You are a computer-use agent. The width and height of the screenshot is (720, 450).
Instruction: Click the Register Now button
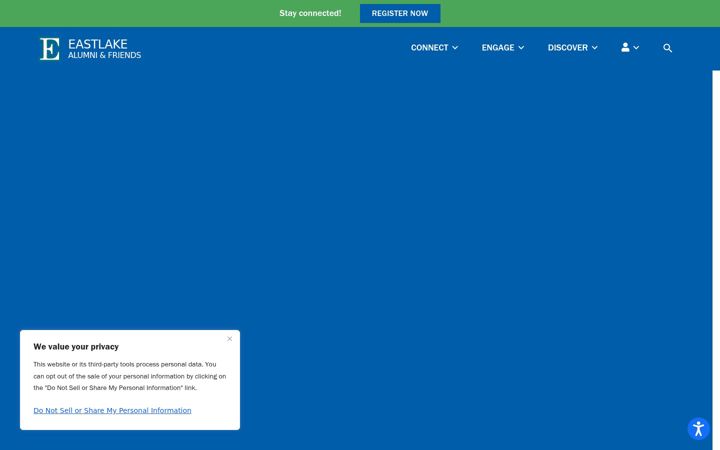click(x=399, y=13)
